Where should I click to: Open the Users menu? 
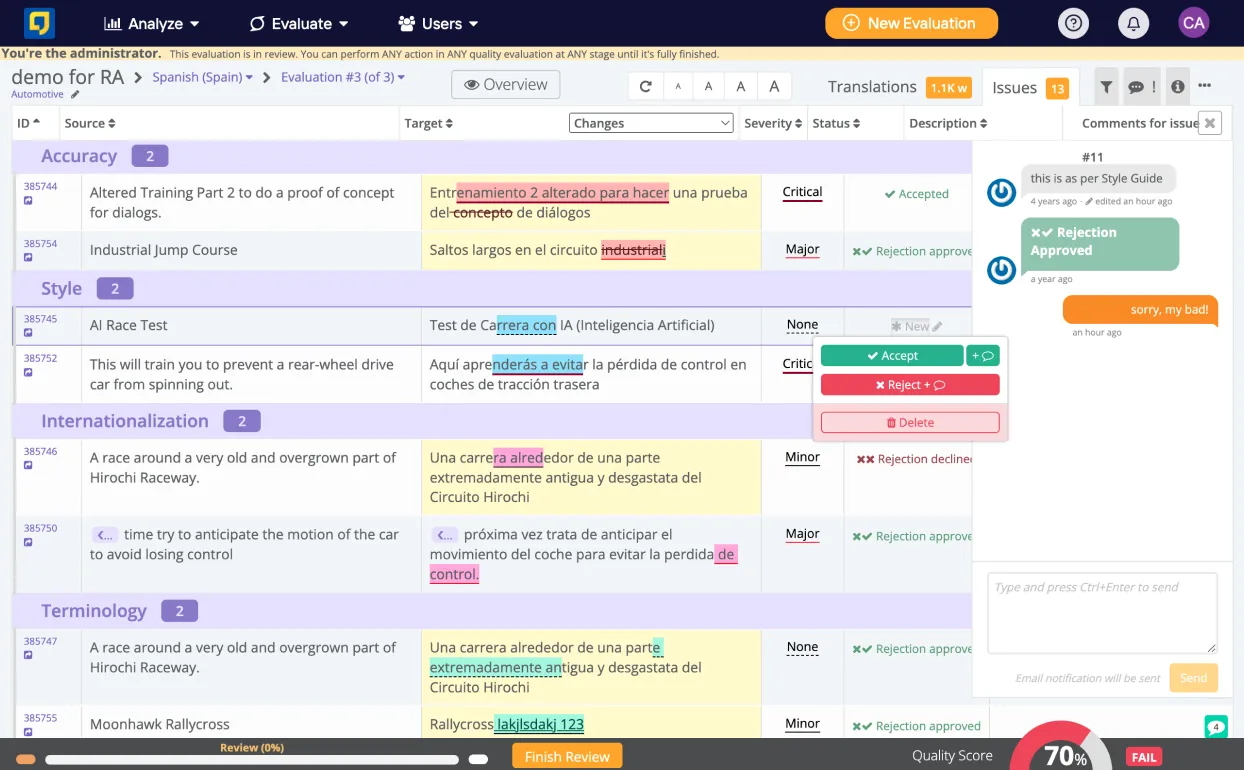pos(438,23)
